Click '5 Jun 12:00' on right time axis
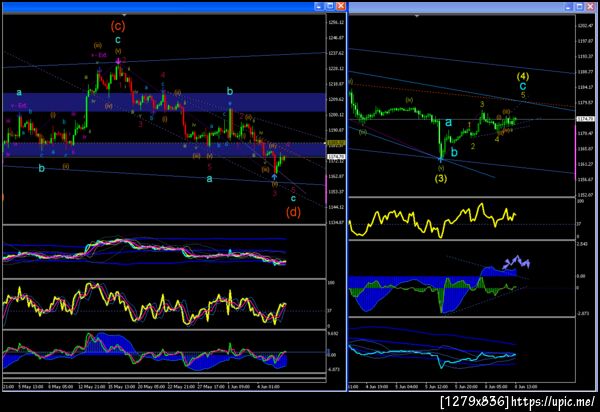The width and height of the screenshot is (600, 412). [x=437, y=387]
